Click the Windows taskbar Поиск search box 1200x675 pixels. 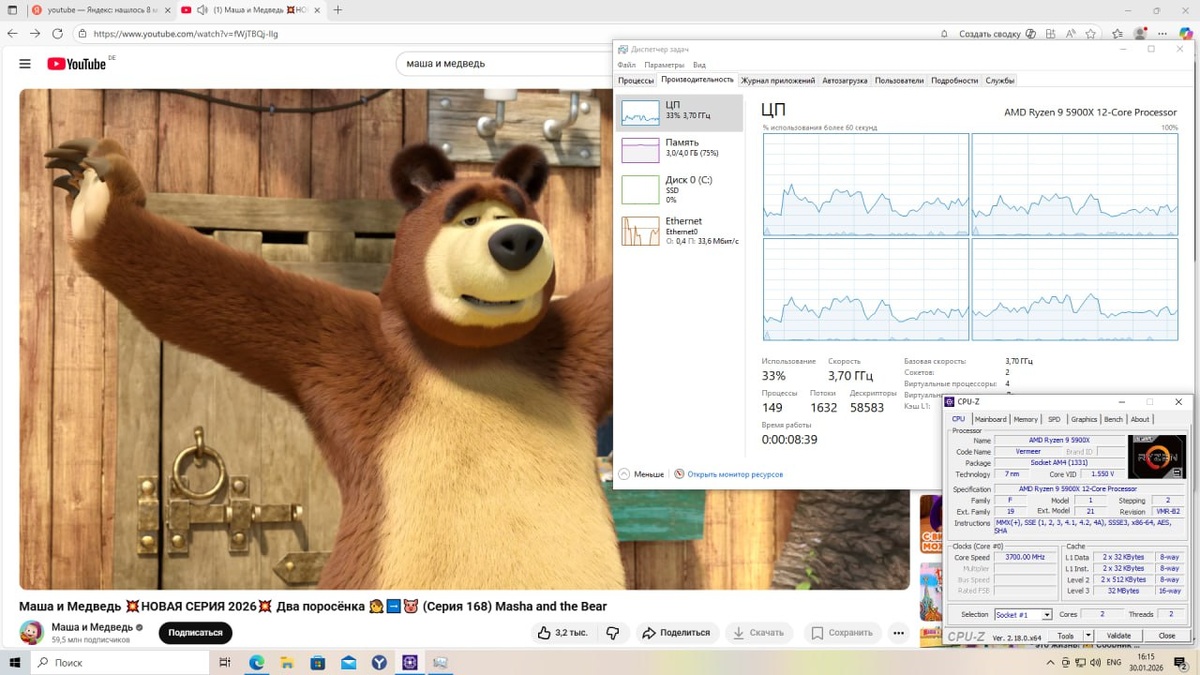click(120, 662)
